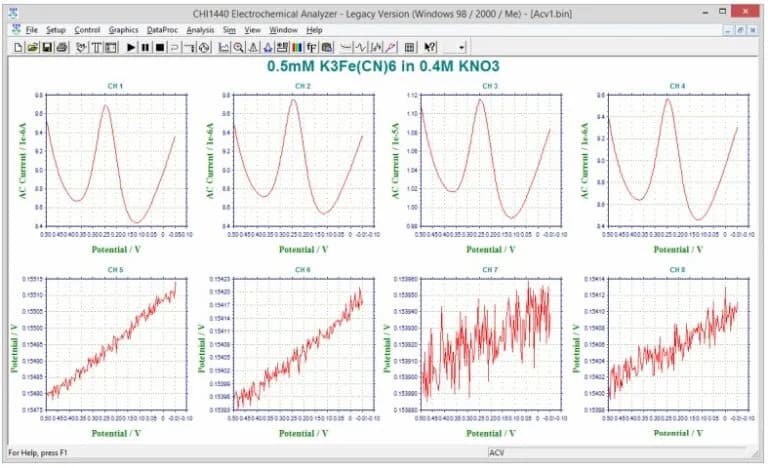
Task: Open the Control menu
Action: [87, 30]
